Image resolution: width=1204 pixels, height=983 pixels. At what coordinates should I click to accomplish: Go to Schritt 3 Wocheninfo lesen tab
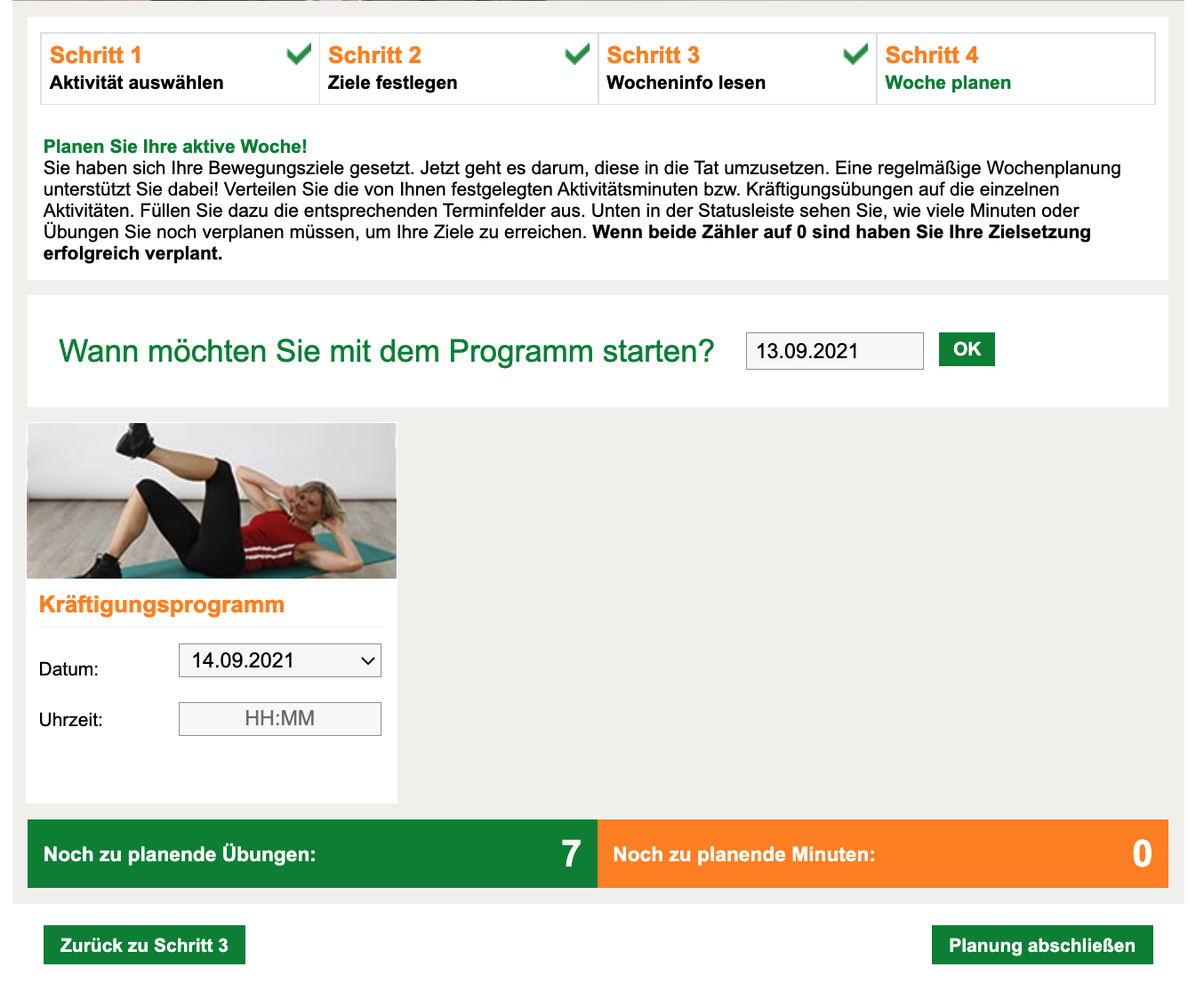point(737,68)
